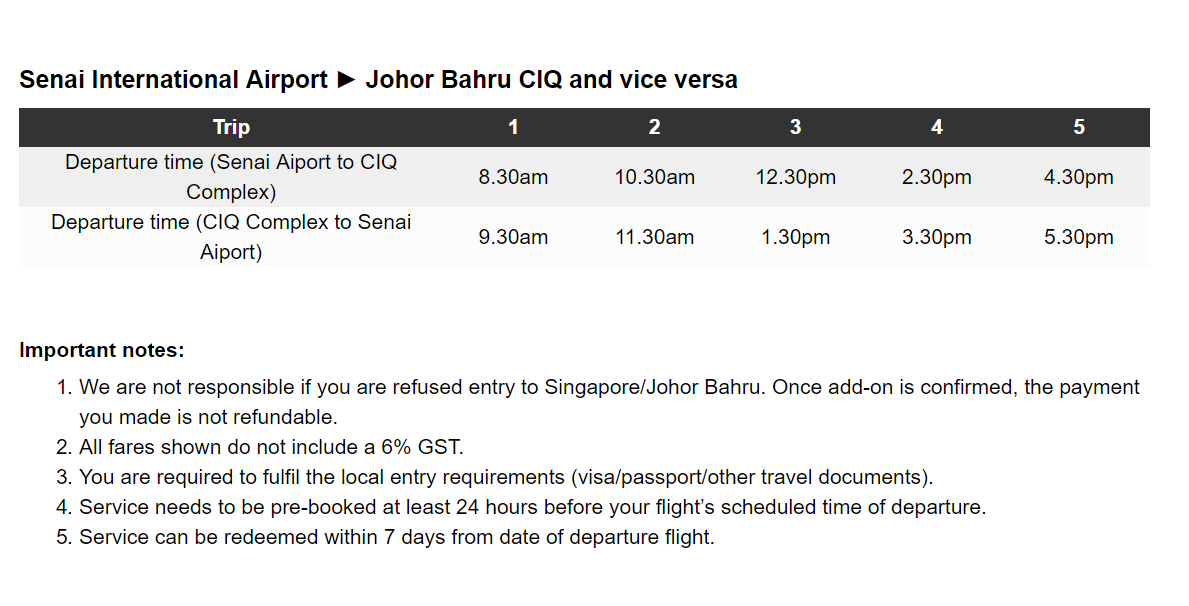Click the note about redeeming within 7 days
1189x606 pixels.
click(x=396, y=537)
